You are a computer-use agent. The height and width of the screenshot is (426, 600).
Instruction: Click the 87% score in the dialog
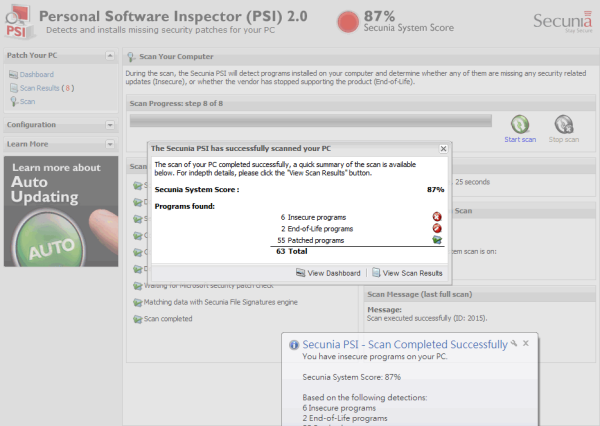pos(435,189)
